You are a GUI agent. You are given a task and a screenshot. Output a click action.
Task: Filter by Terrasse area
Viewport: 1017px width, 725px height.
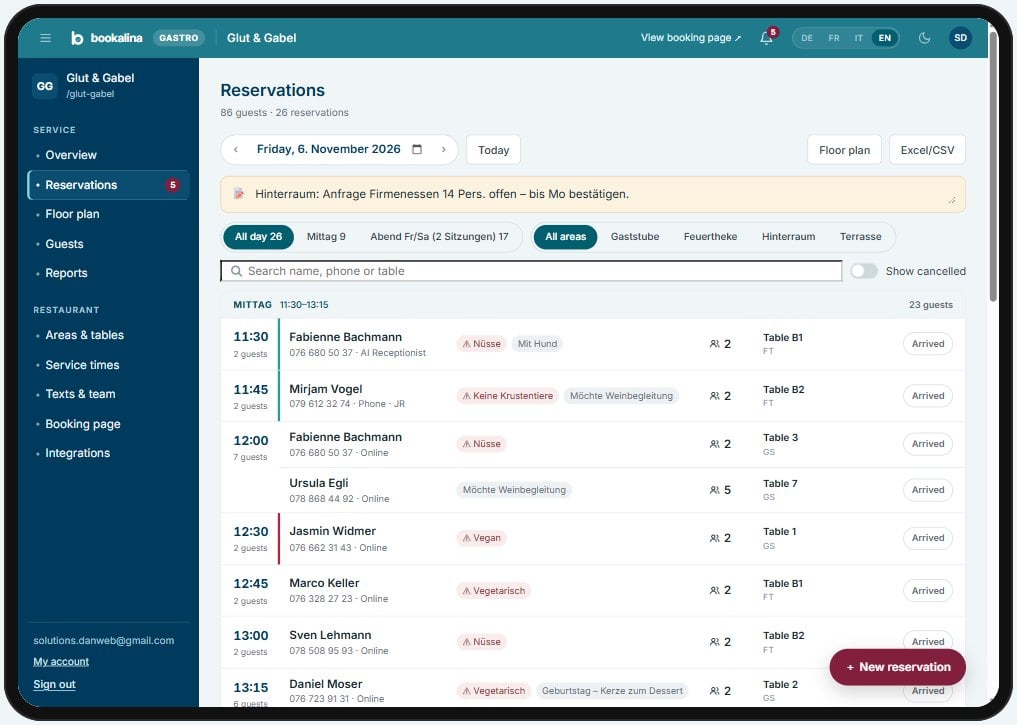pos(860,237)
